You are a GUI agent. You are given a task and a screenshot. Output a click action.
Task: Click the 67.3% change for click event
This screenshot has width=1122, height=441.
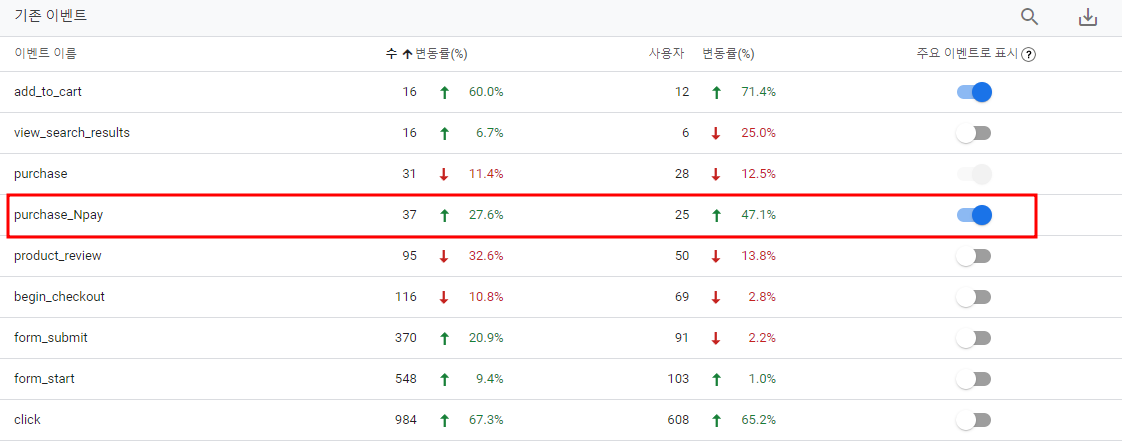(486, 420)
